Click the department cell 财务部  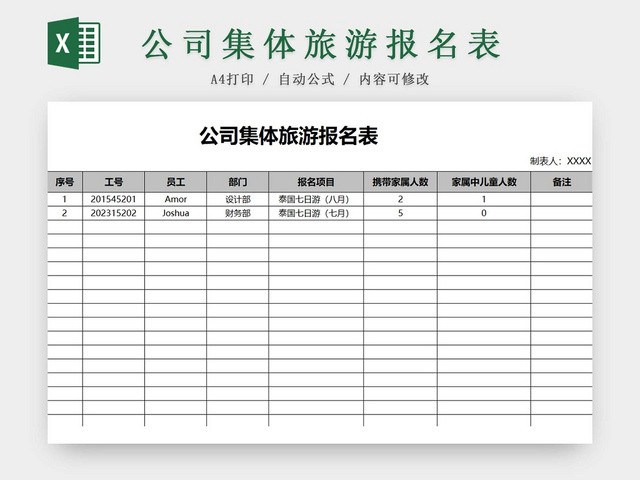click(x=238, y=213)
